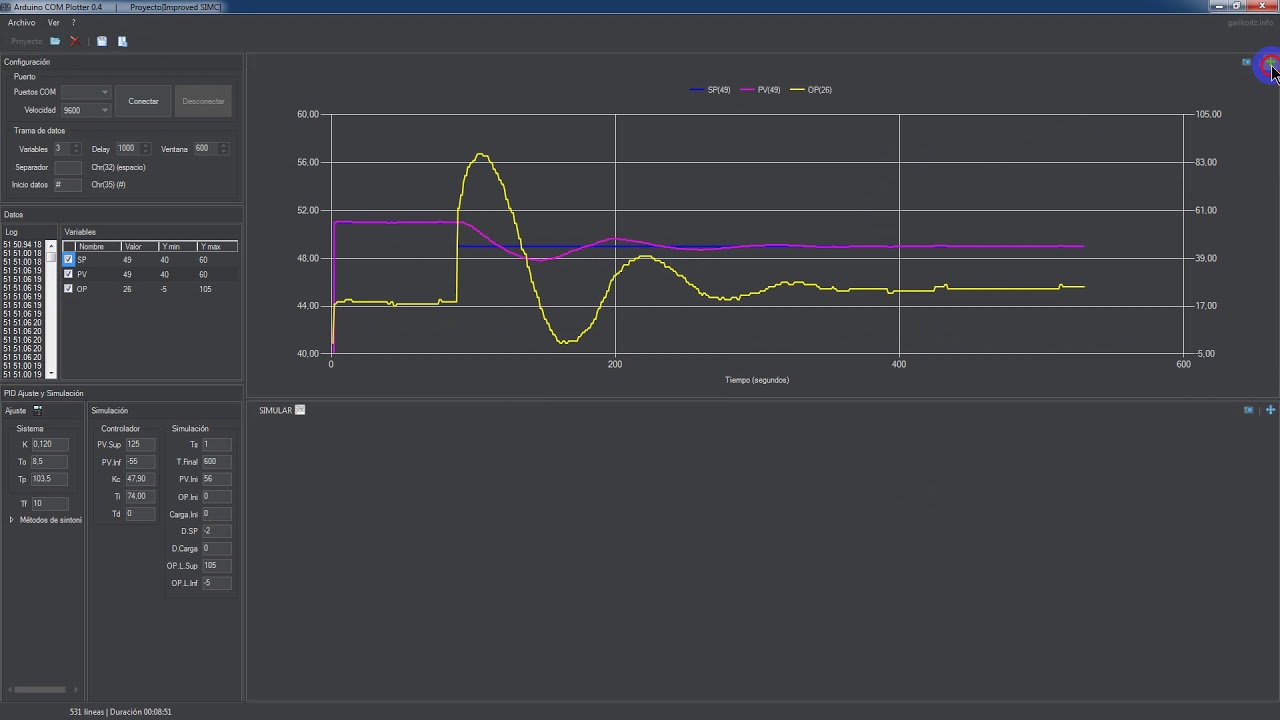
Task: Click the OP.L.Inf field showing -5
Action: pos(216,583)
